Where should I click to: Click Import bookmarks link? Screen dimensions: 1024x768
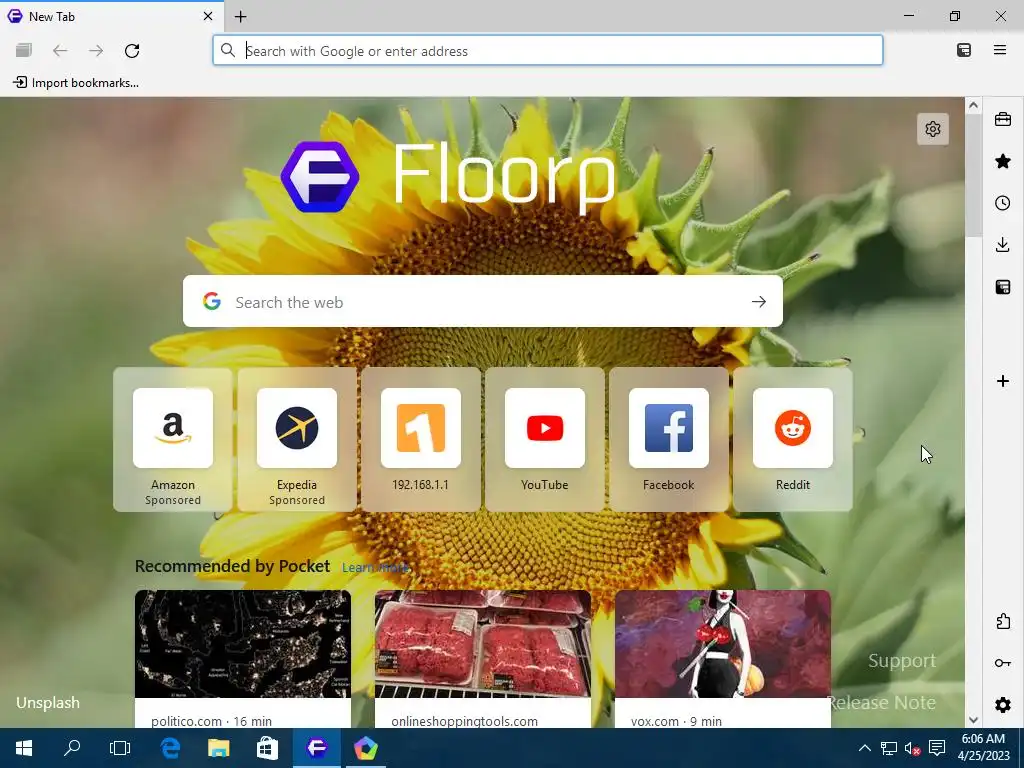pyautogui.click(x=76, y=82)
